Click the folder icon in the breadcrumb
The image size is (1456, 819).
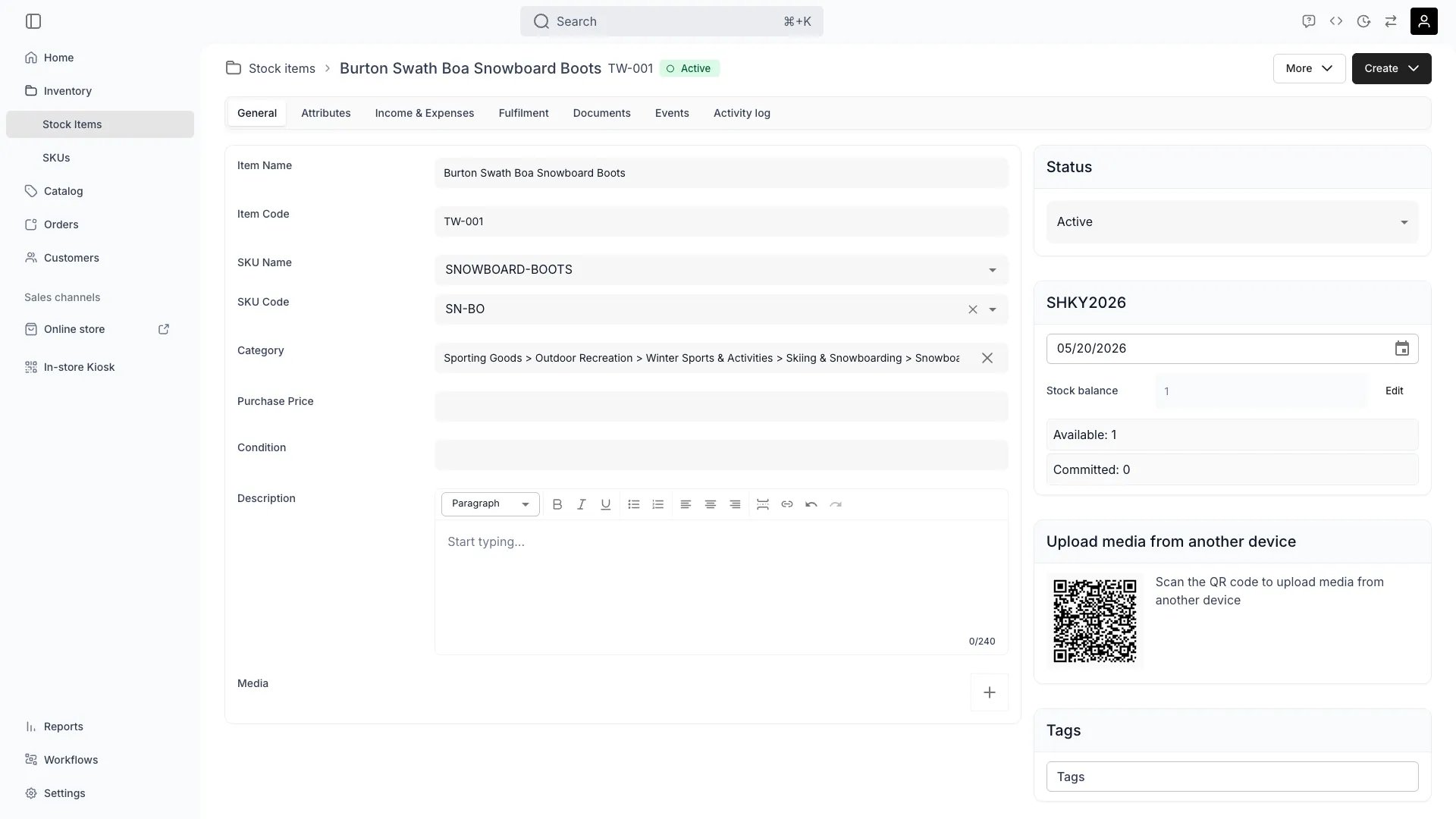point(234,68)
